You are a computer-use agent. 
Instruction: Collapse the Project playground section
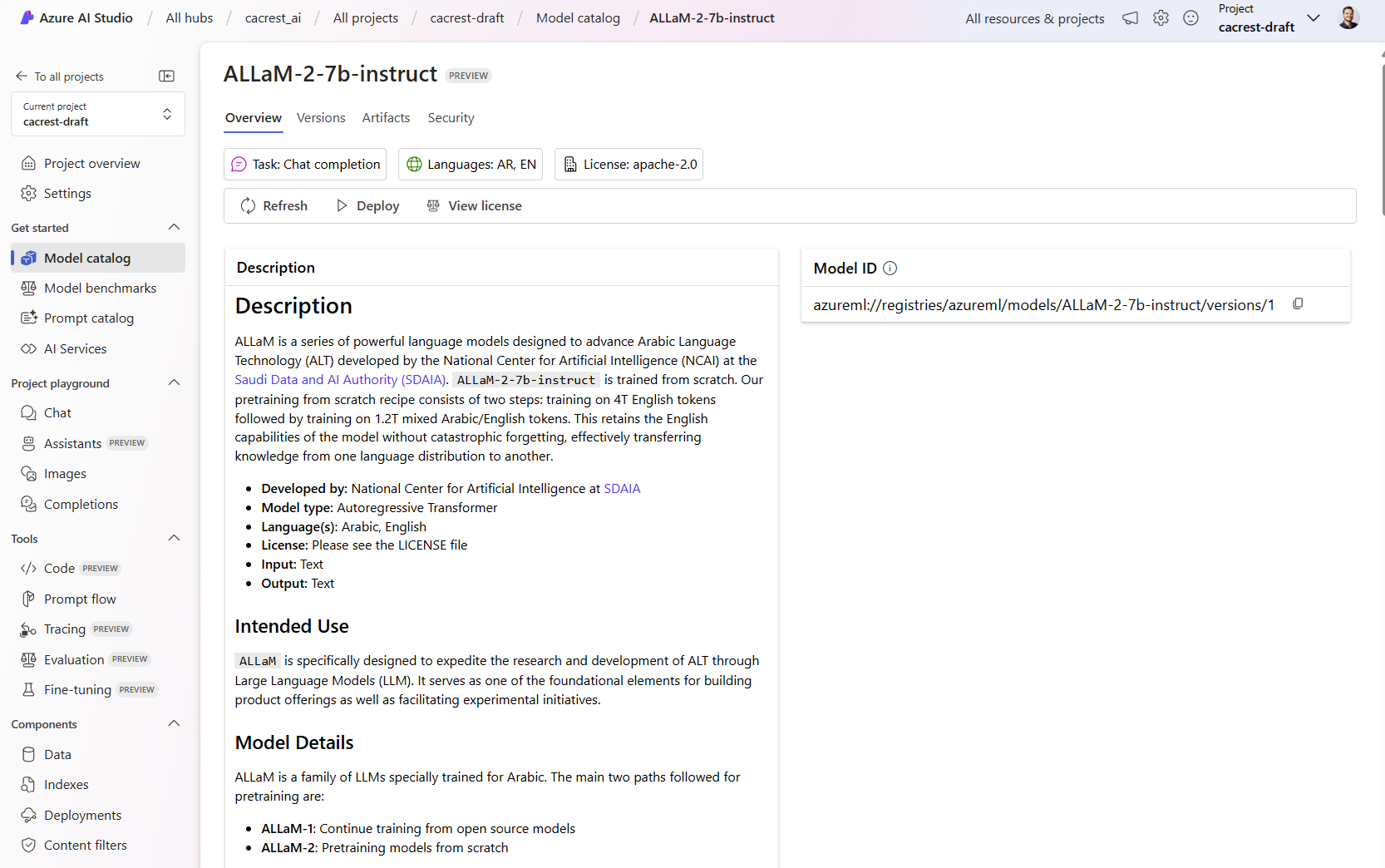(x=174, y=383)
